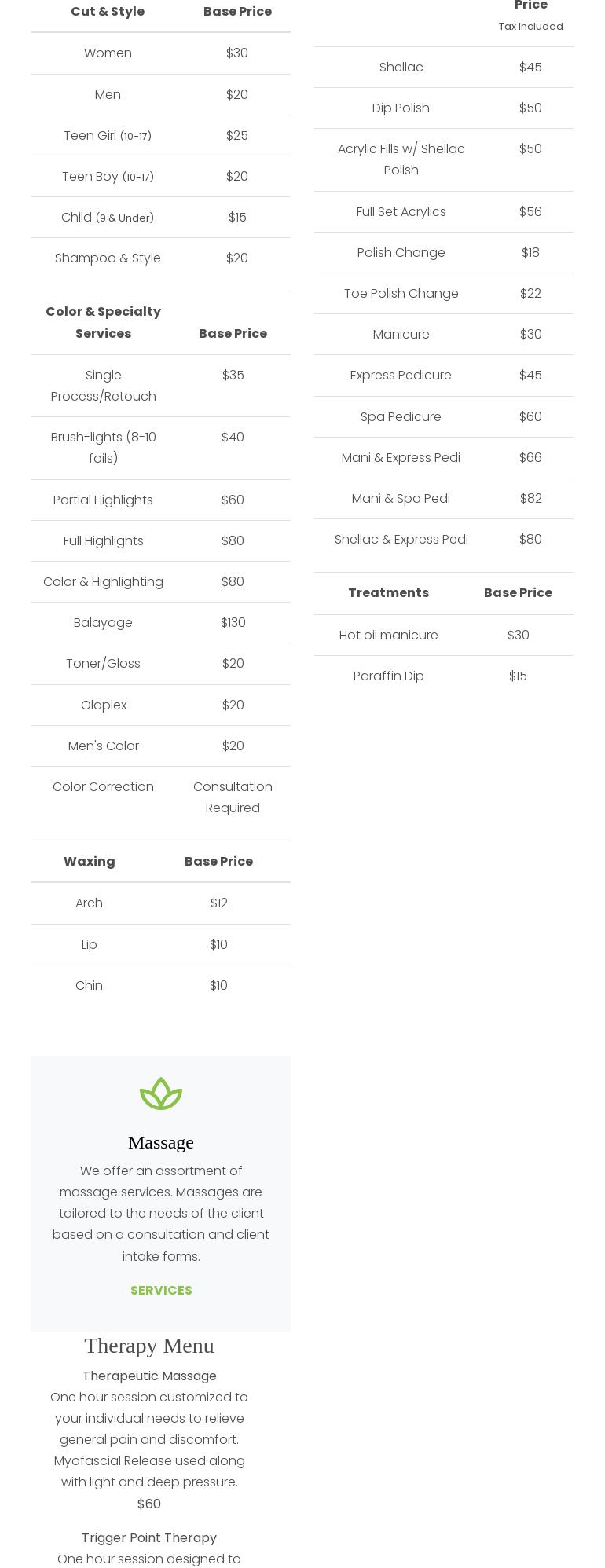Click the Treatments table header
Viewport: 605px width, 1568px height.
click(388, 592)
